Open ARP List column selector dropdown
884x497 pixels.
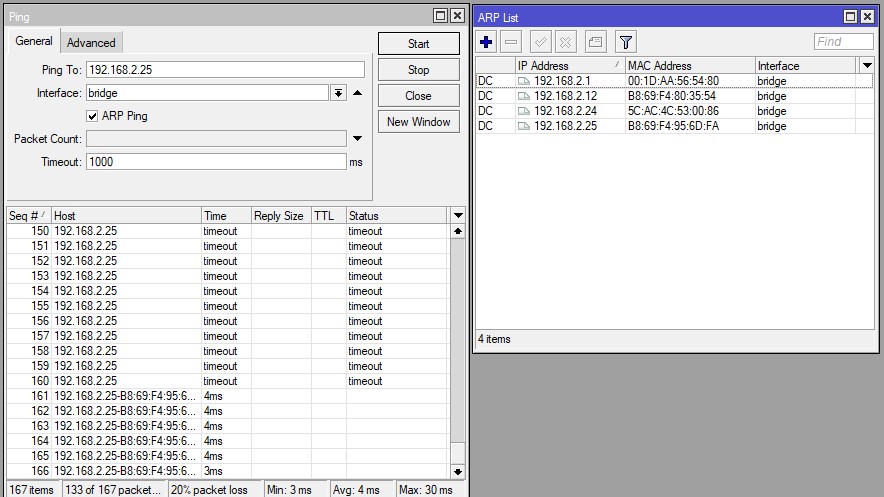(x=867, y=65)
